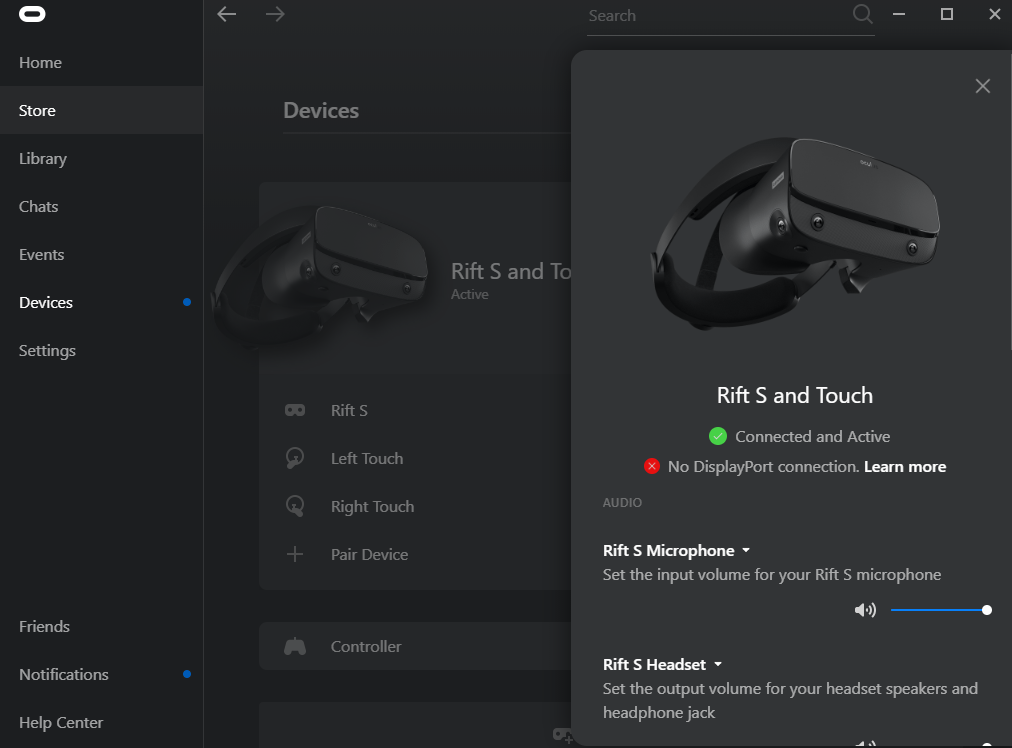Open Settings from the sidebar
This screenshot has width=1012, height=748.
(47, 350)
